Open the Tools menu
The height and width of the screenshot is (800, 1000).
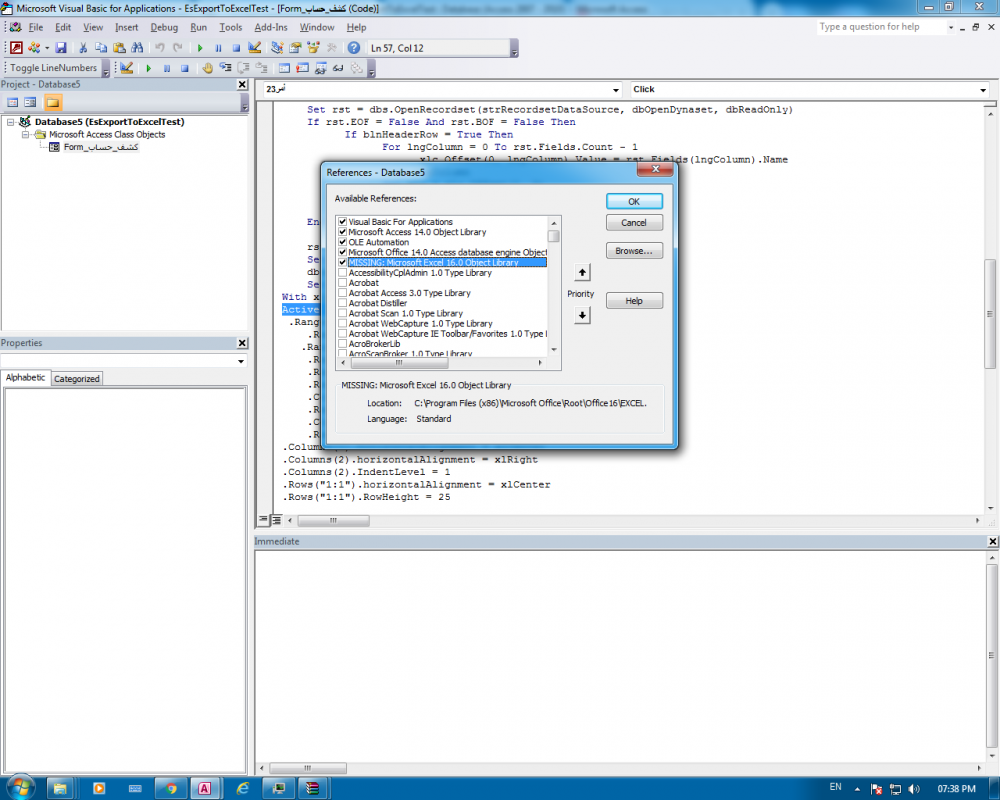click(x=230, y=27)
